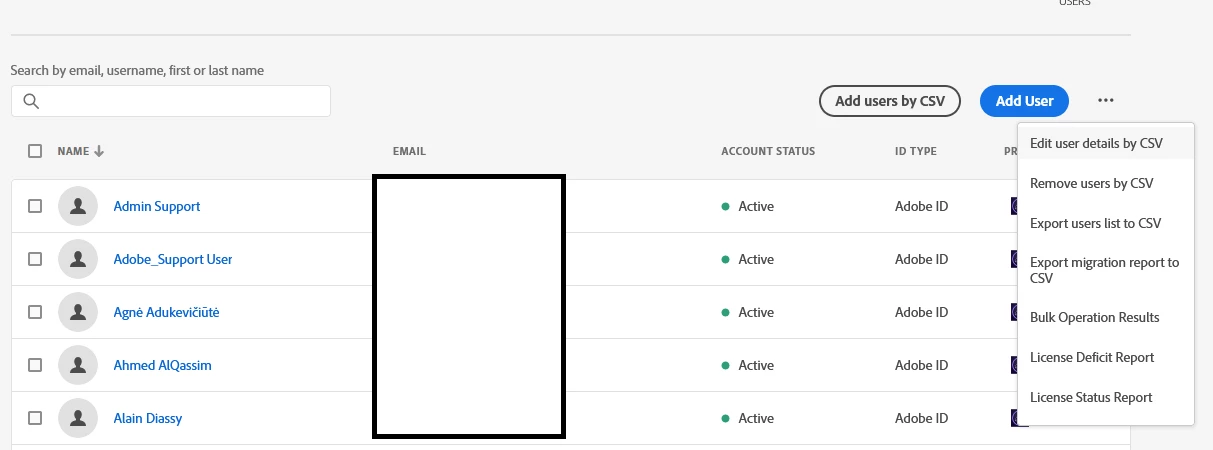Sort by name using the arrow icon

pyautogui.click(x=99, y=151)
